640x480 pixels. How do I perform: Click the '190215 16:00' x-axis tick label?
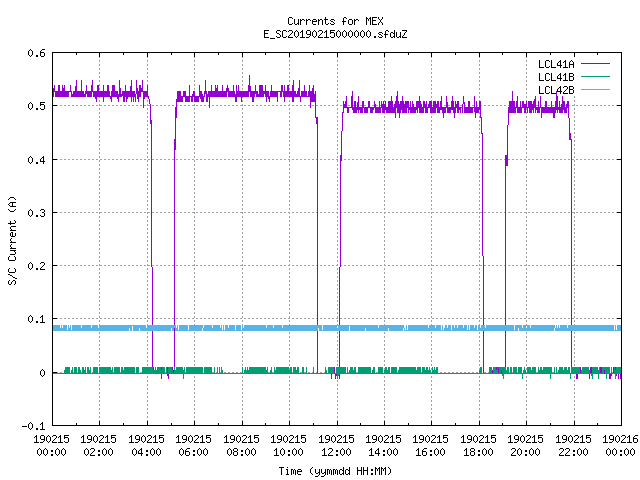(x=430, y=445)
